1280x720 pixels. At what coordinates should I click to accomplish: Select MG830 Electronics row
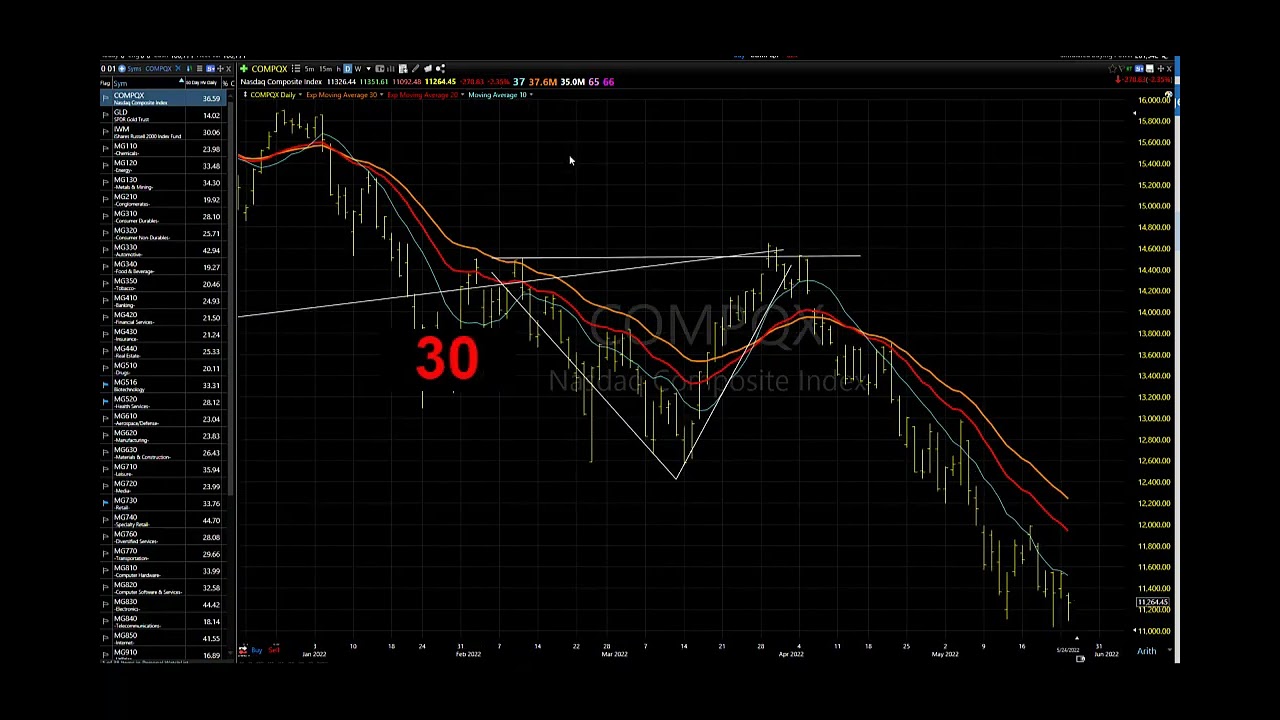click(x=161, y=605)
